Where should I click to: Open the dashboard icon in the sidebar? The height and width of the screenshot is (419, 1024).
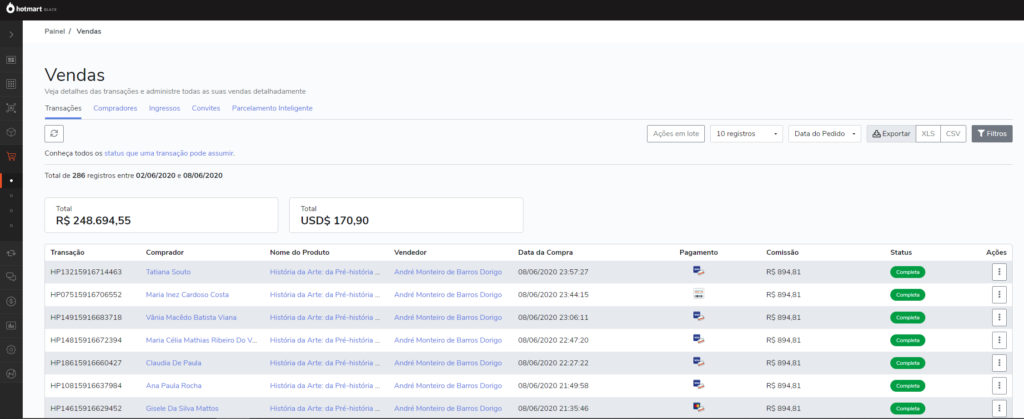[11, 60]
